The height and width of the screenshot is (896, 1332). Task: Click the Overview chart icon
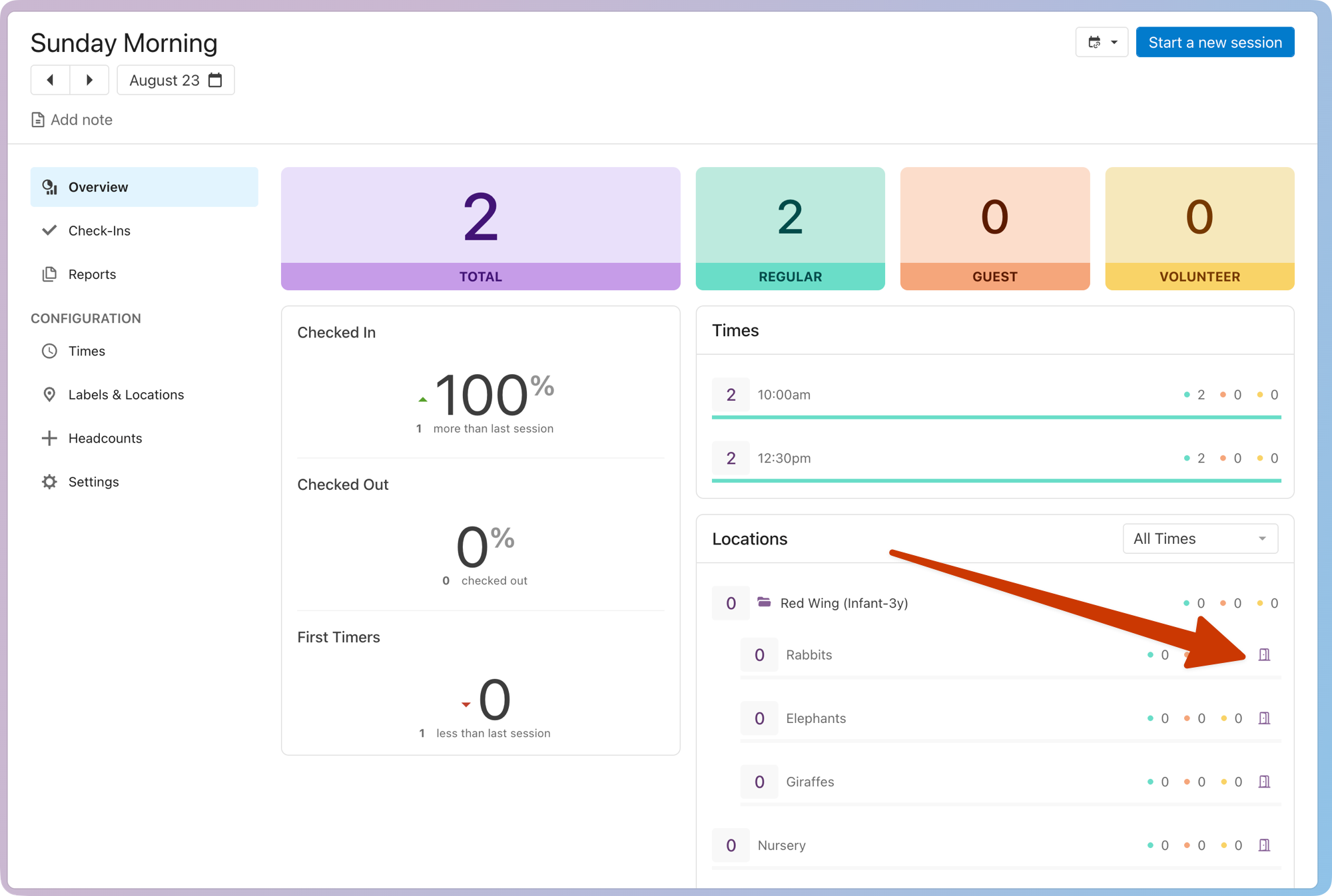tap(49, 187)
